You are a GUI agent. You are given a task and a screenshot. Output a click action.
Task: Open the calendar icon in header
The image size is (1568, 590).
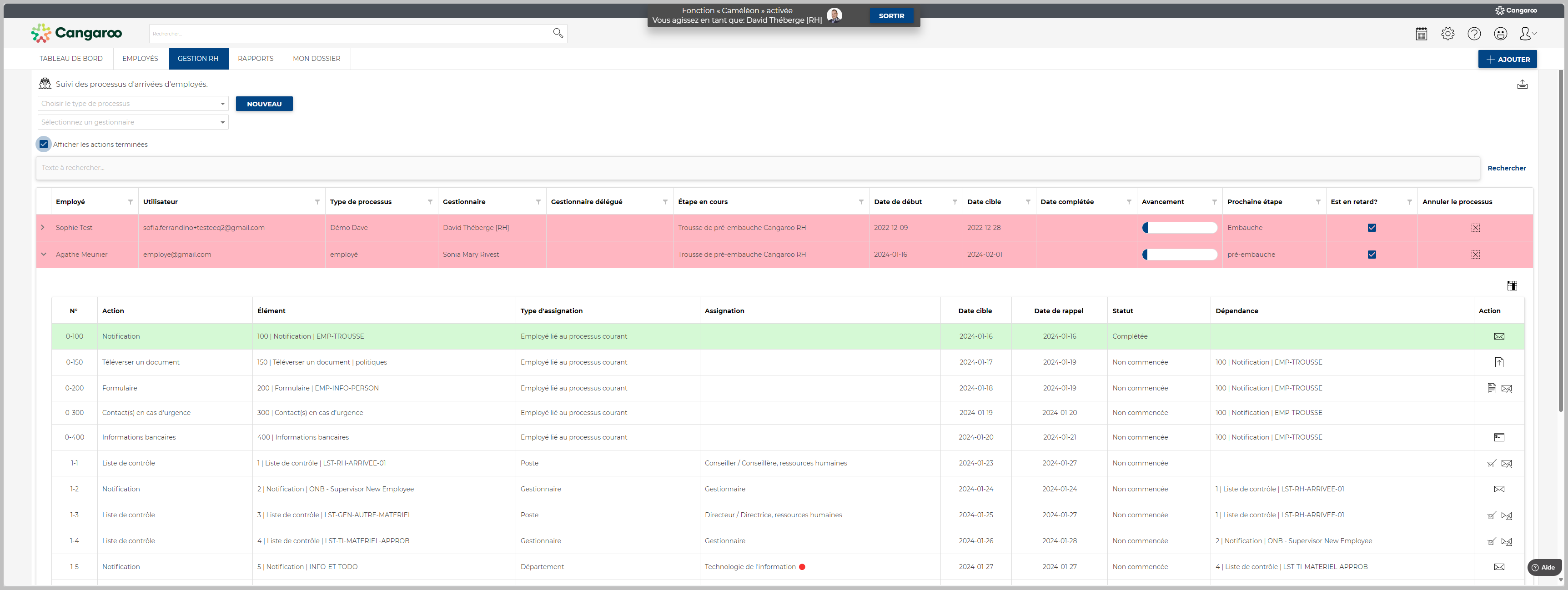[1421, 34]
